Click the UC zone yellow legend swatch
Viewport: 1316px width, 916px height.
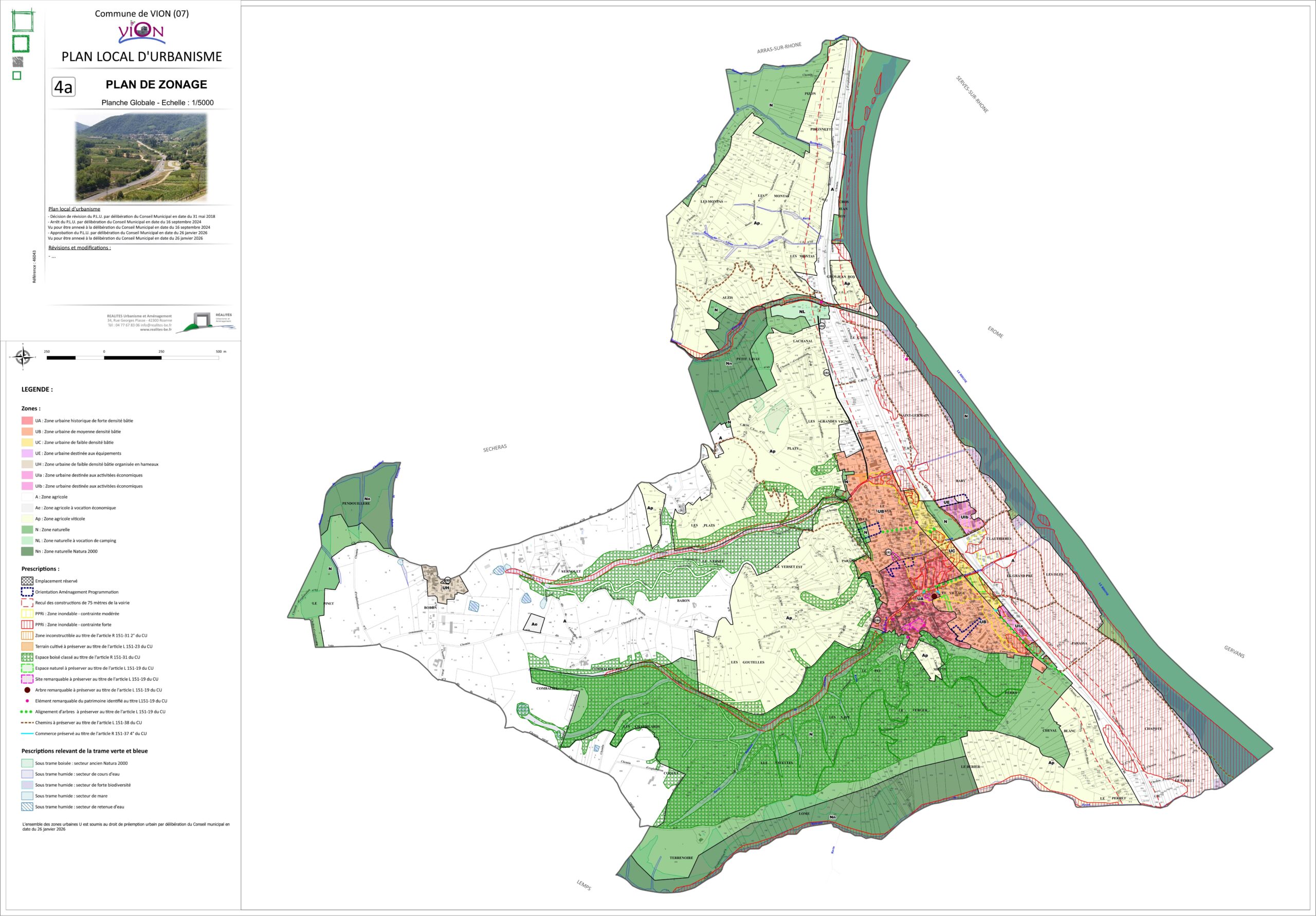tap(27, 443)
